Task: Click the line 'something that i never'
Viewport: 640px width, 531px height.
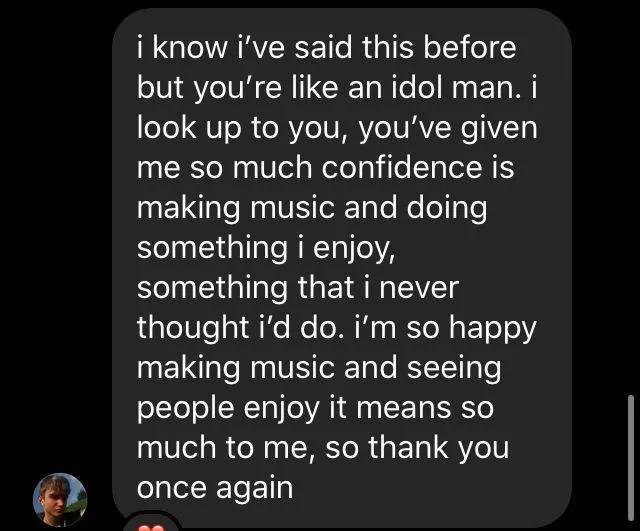Action: click(298, 287)
